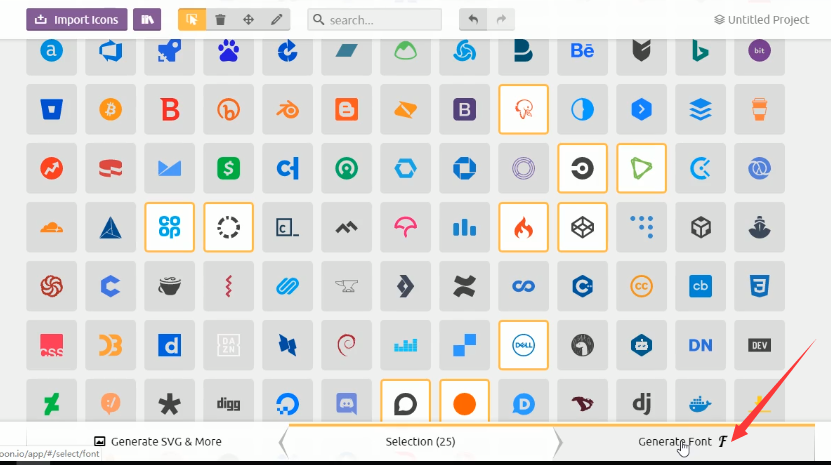This screenshot has width=831, height=465.
Task: Select the Deezer equalizer icon
Action: [405, 345]
